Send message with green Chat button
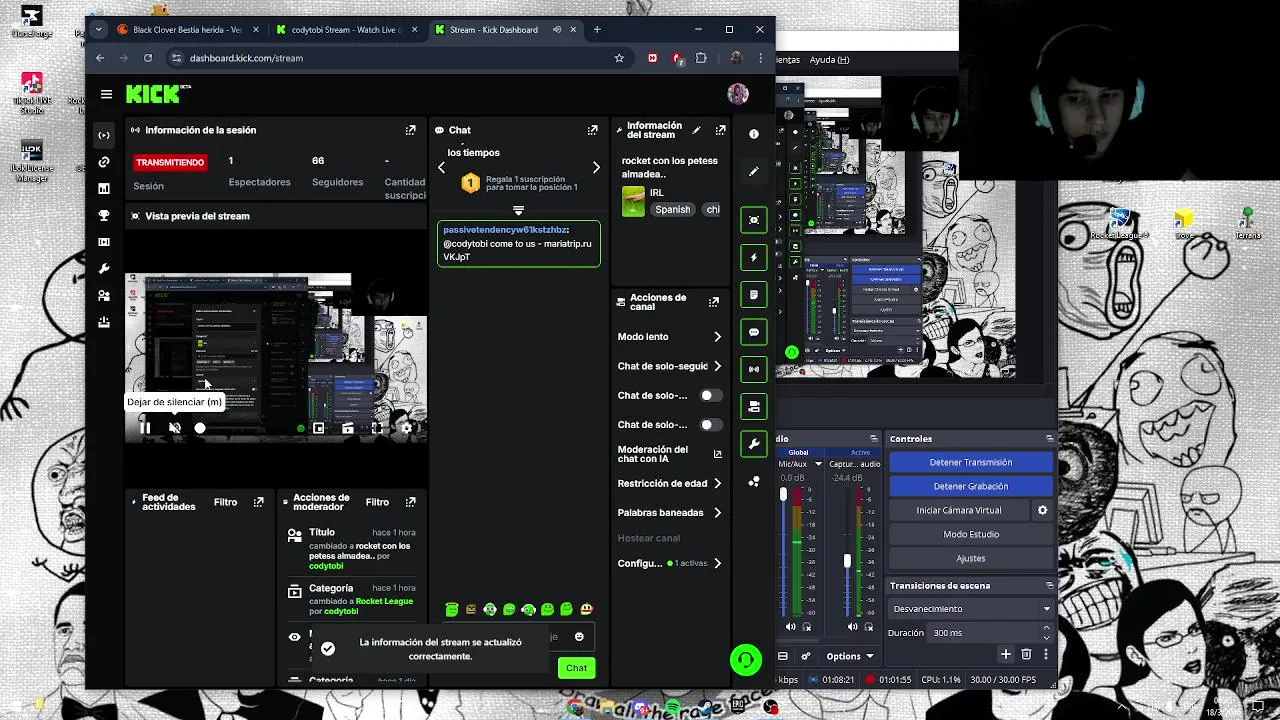1280x720 pixels. click(576, 668)
